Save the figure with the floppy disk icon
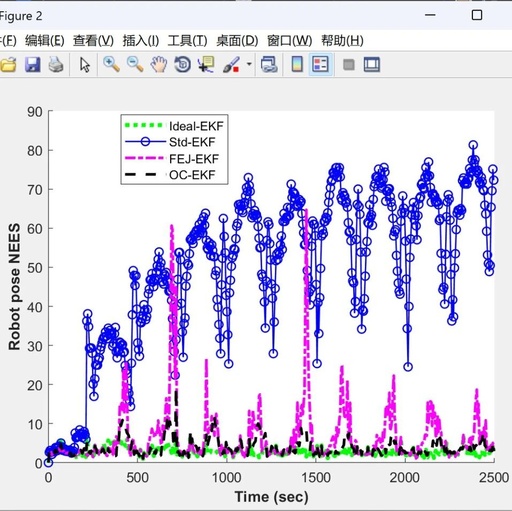 [33, 64]
